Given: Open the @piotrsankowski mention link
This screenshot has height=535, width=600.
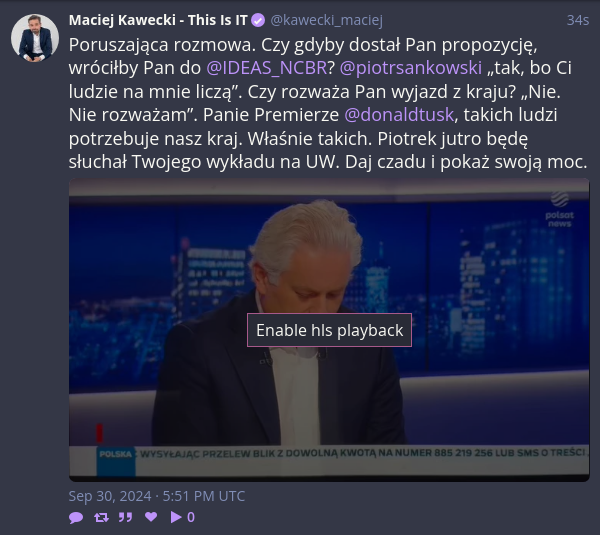Looking at the screenshot, I should click(411, 68).
